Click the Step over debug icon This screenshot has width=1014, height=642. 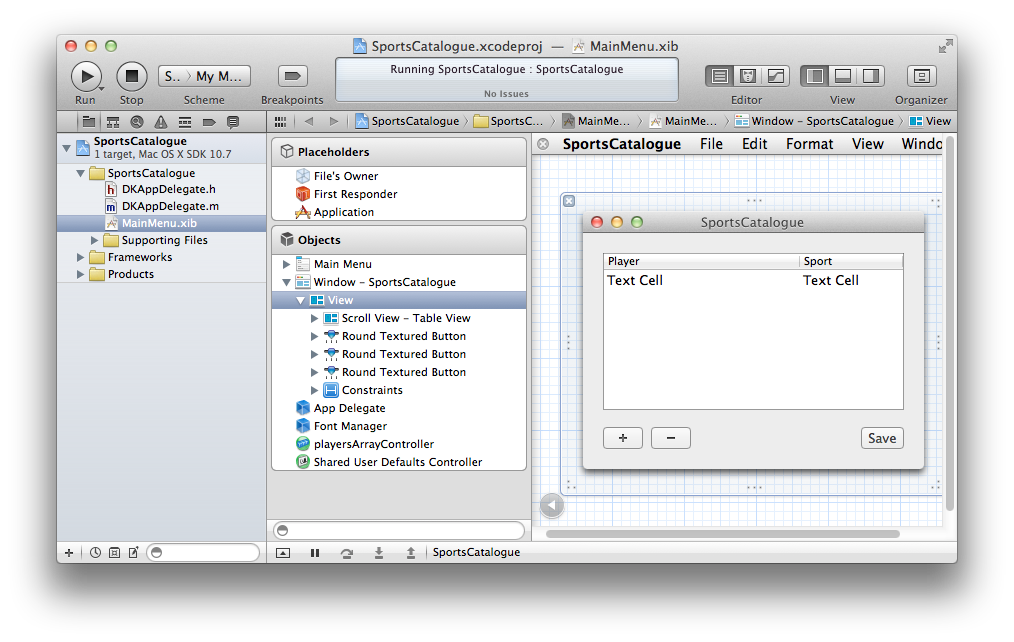pyautogui.click(x=347, y=553)
